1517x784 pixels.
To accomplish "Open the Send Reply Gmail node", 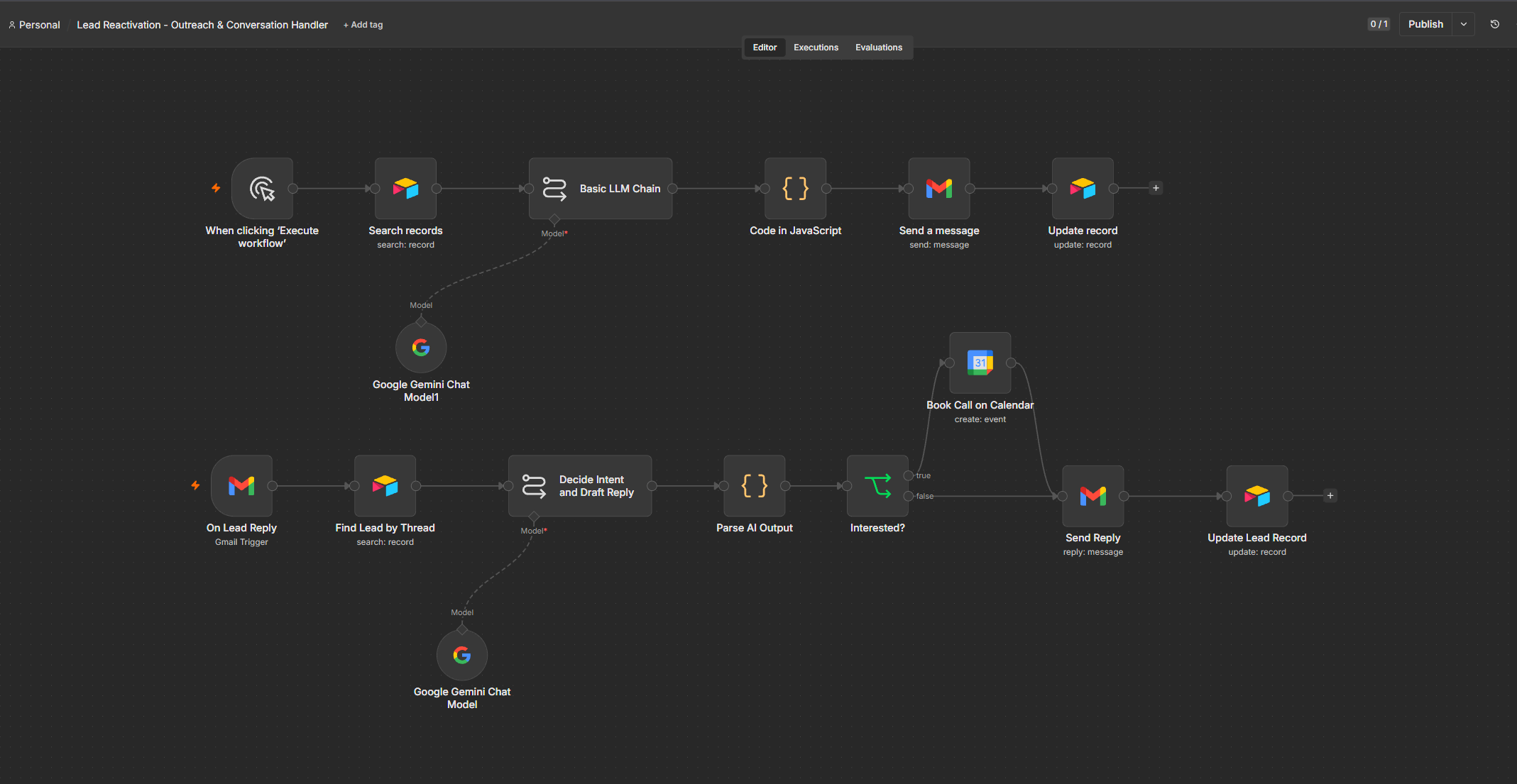I will (1092, 495).
